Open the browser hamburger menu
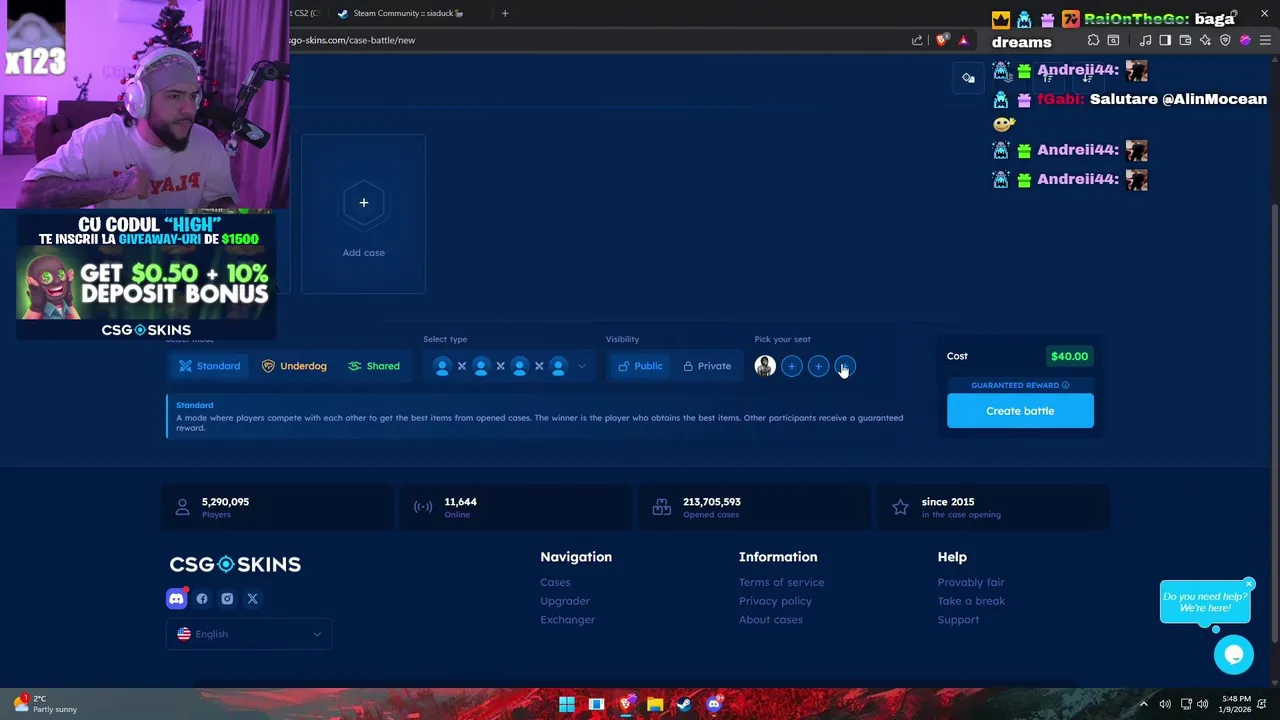 click(x=1265, y=40)
